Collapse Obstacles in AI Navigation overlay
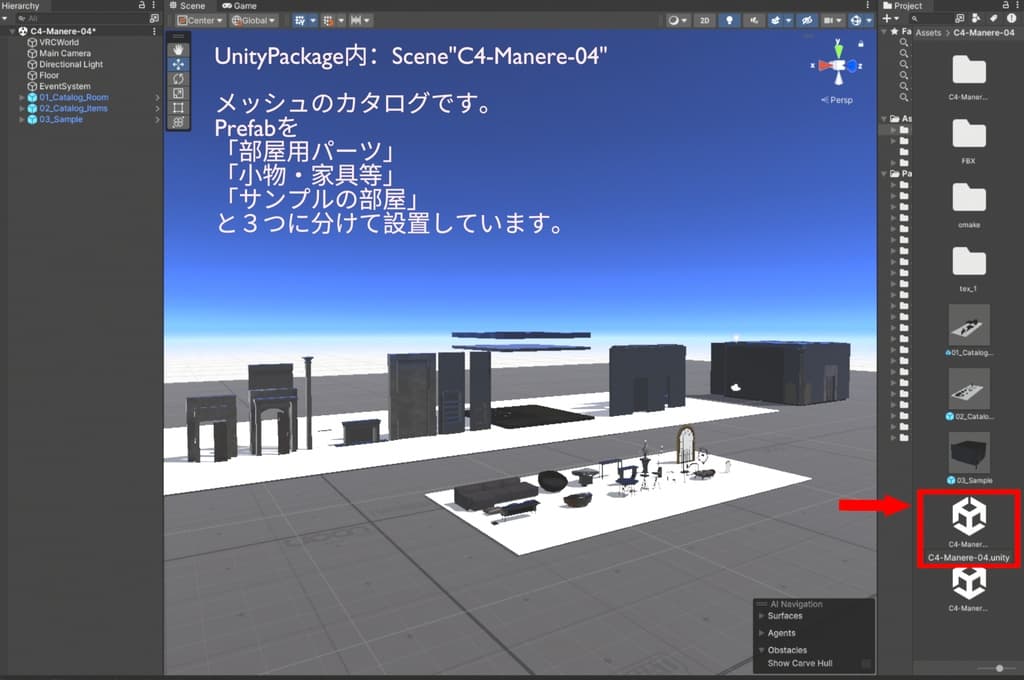The image size is (1024, 680). 761,649
